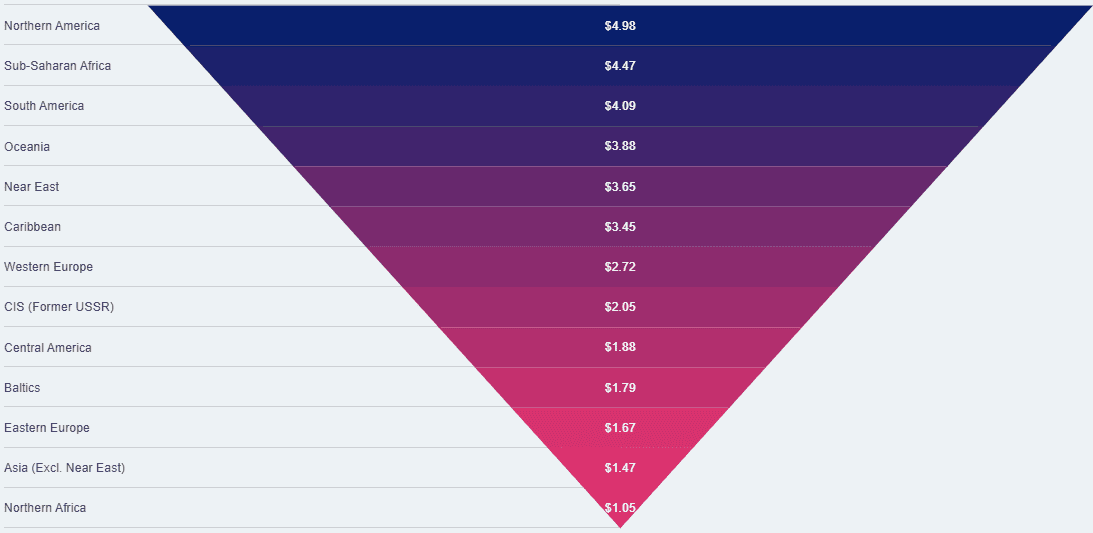The height and width of the screenshot is (533, 1093).
Task: Select the $1.47 funnel value
Action: click(x=620, y=468)
